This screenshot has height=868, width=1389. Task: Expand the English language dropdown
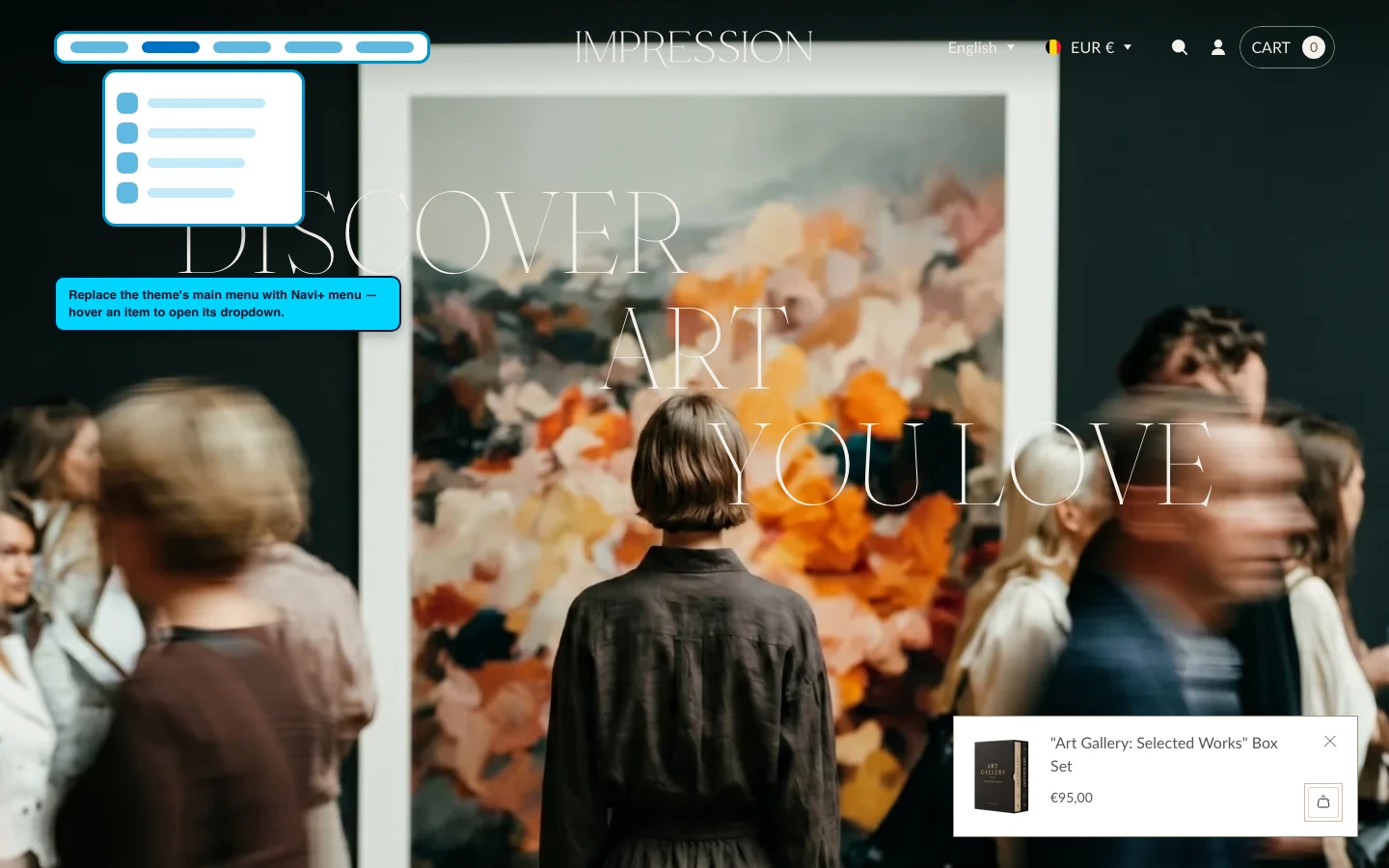pos(981,47)
